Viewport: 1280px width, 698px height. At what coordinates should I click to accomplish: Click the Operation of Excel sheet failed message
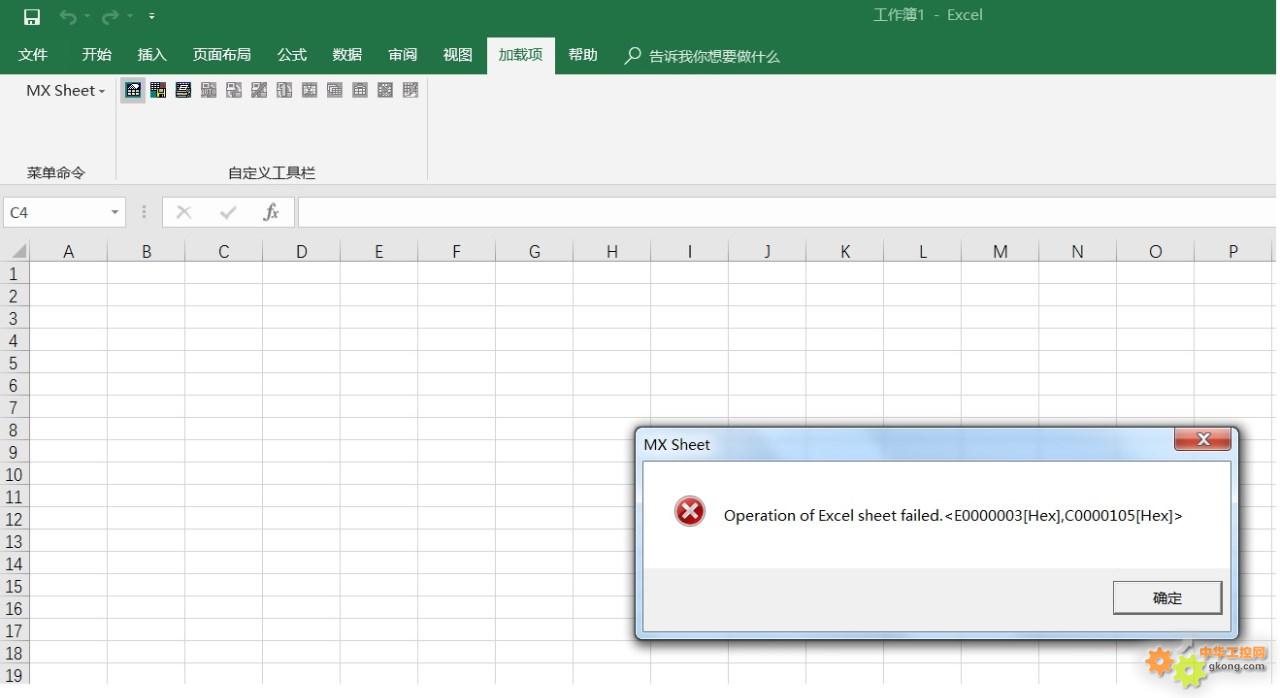(x=953, y=516)
